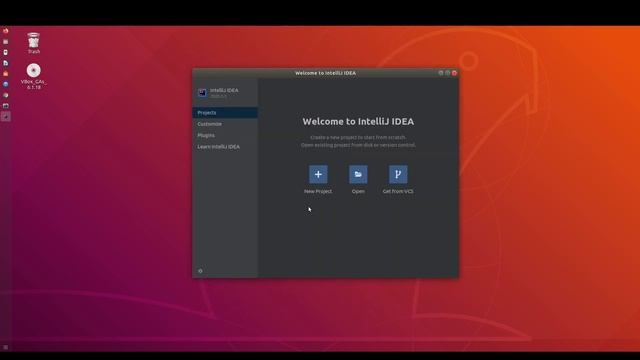Maximize the Welcome to IntelliJ IDEA window
The image size is (640, 360).
[x=448, y=73]
